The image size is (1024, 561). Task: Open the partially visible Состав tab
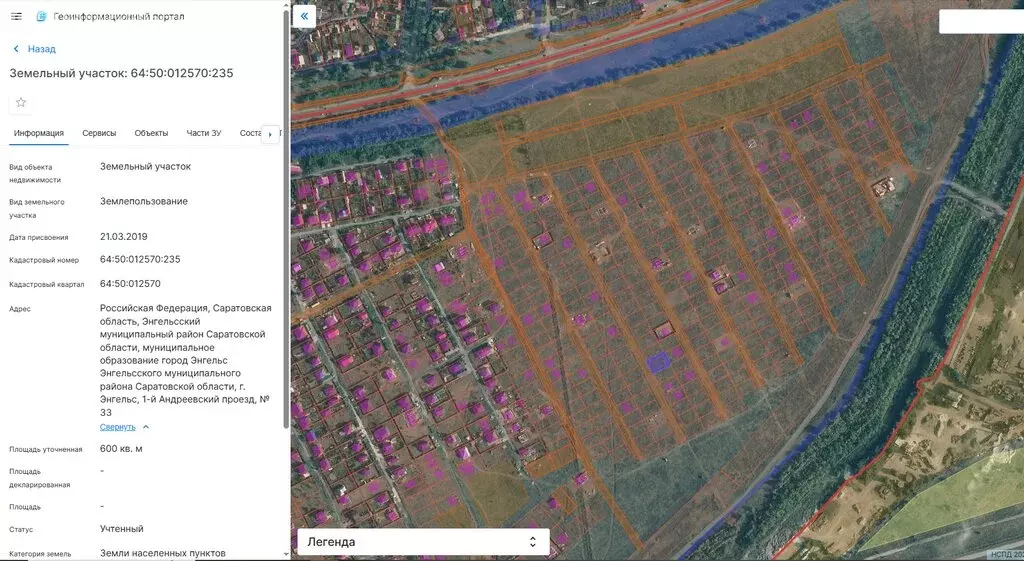tap(250, 133)
